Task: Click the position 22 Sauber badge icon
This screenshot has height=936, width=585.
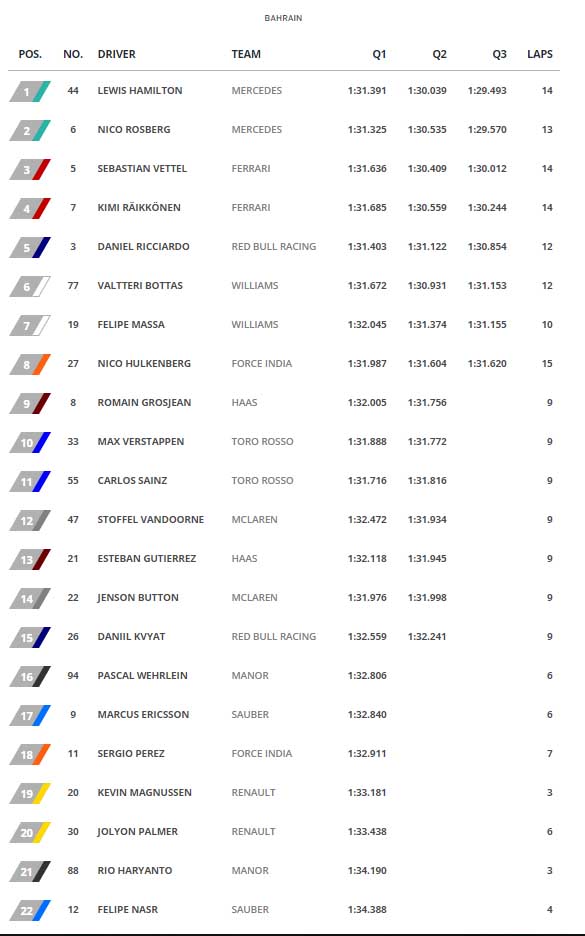Action: pyautogui.click(x=30, y=910)
